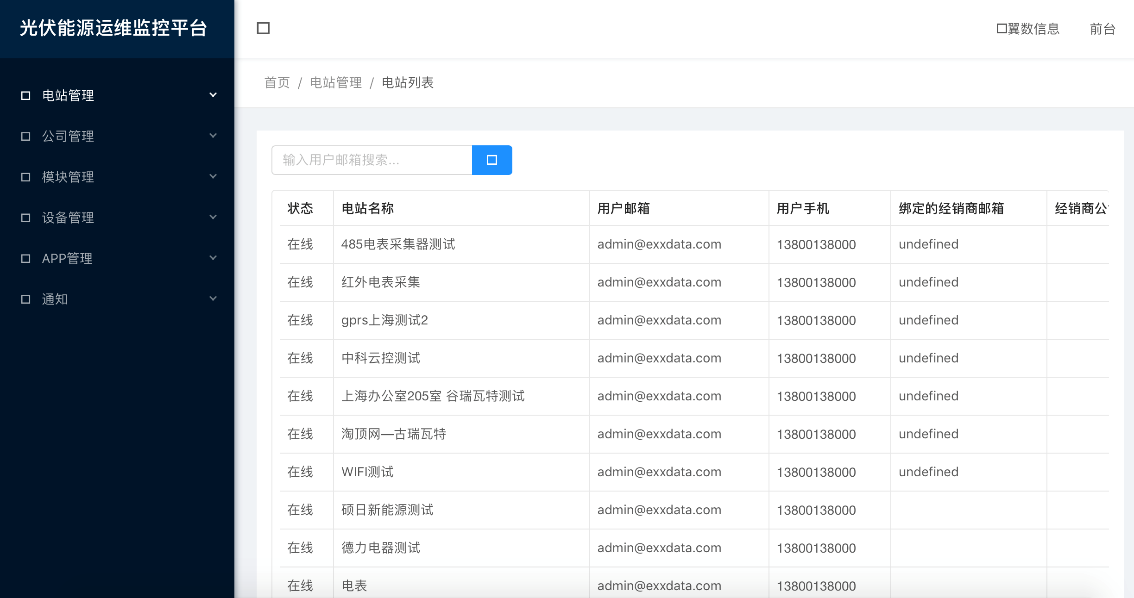Click the 电站管理 breadcrumb link
Image resolution: width=1134 pixels, height=598 pixels.
point(336,83)
